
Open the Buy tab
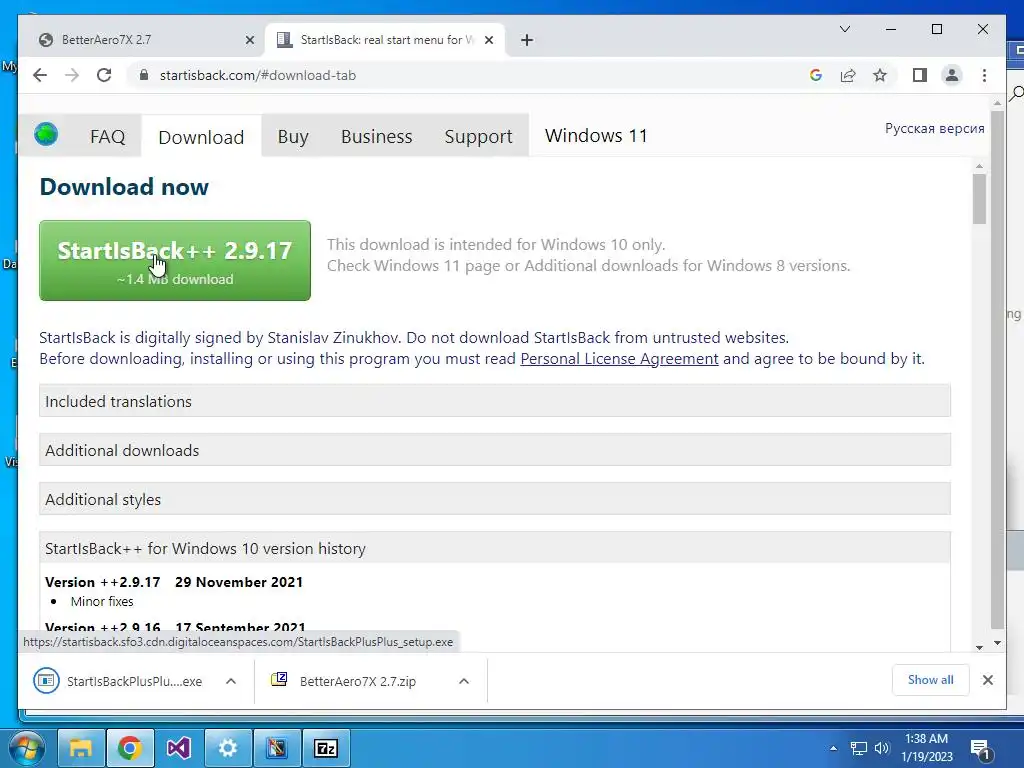click(293, 136)
